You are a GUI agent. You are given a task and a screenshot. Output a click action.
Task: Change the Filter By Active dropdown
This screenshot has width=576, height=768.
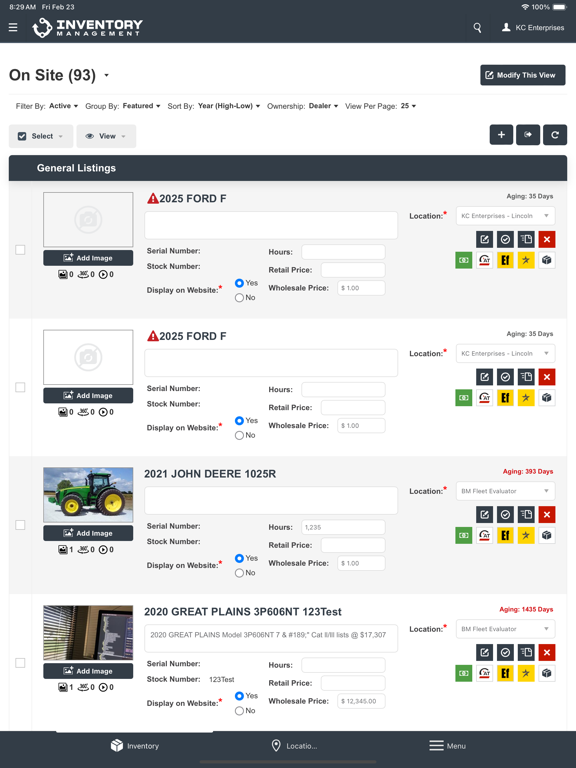(x=63, y=106)
